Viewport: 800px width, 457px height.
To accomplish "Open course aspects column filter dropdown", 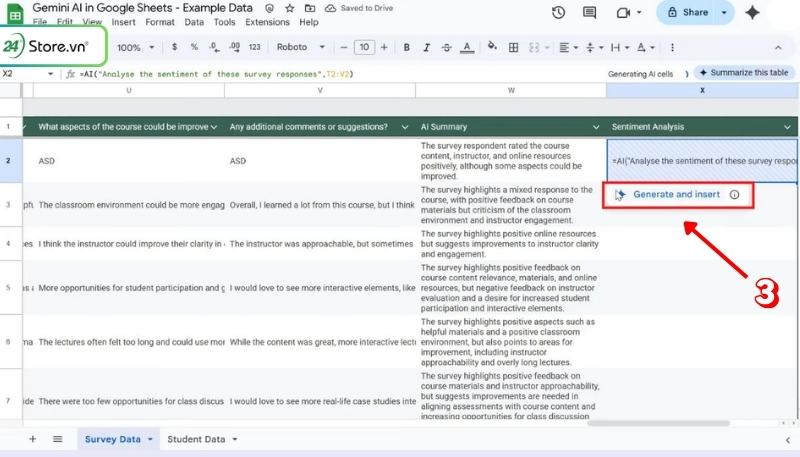I will pyautogui.click(x=214, y=127).
